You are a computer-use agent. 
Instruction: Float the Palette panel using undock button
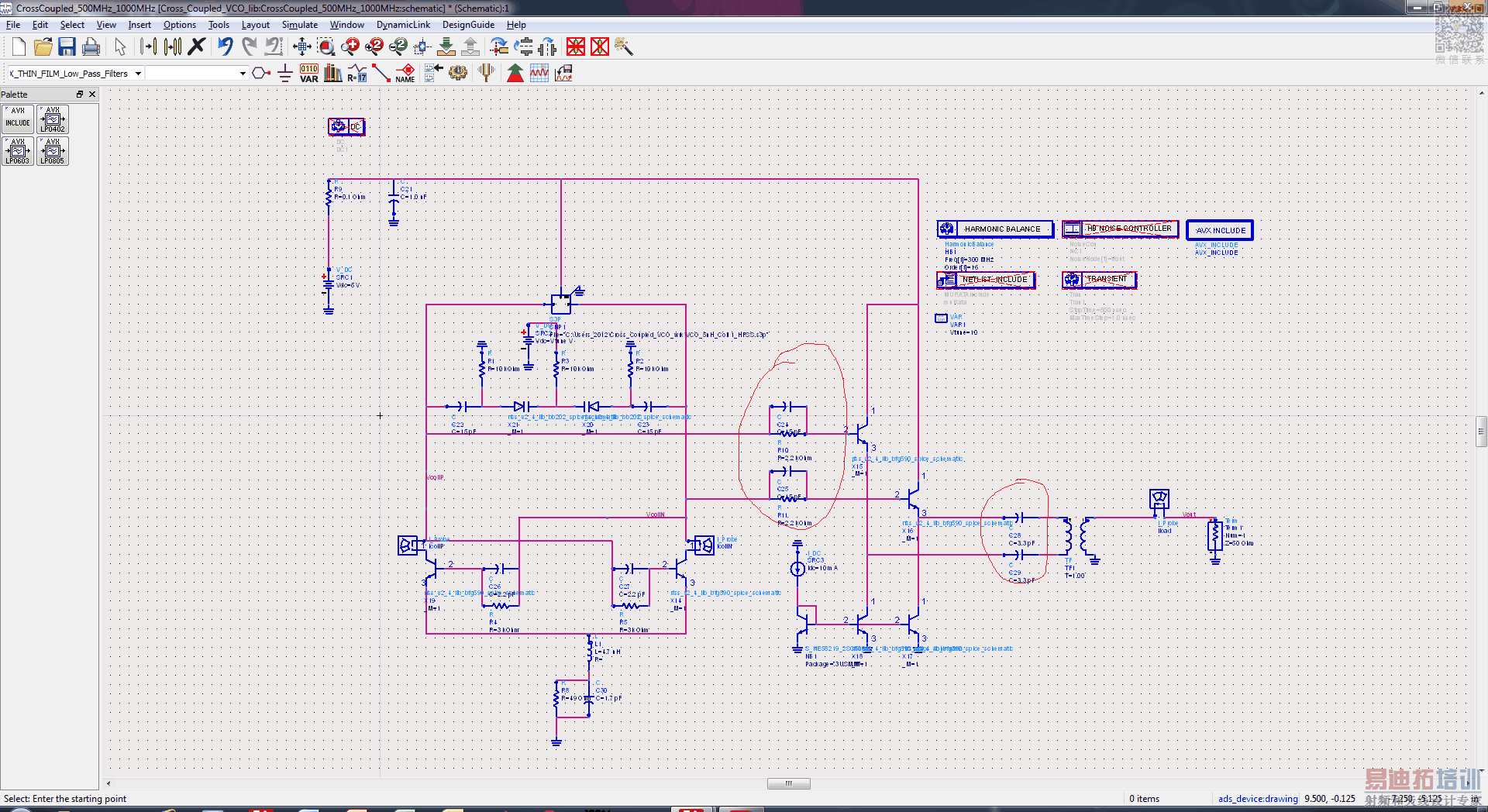click(x=79, y=95)
